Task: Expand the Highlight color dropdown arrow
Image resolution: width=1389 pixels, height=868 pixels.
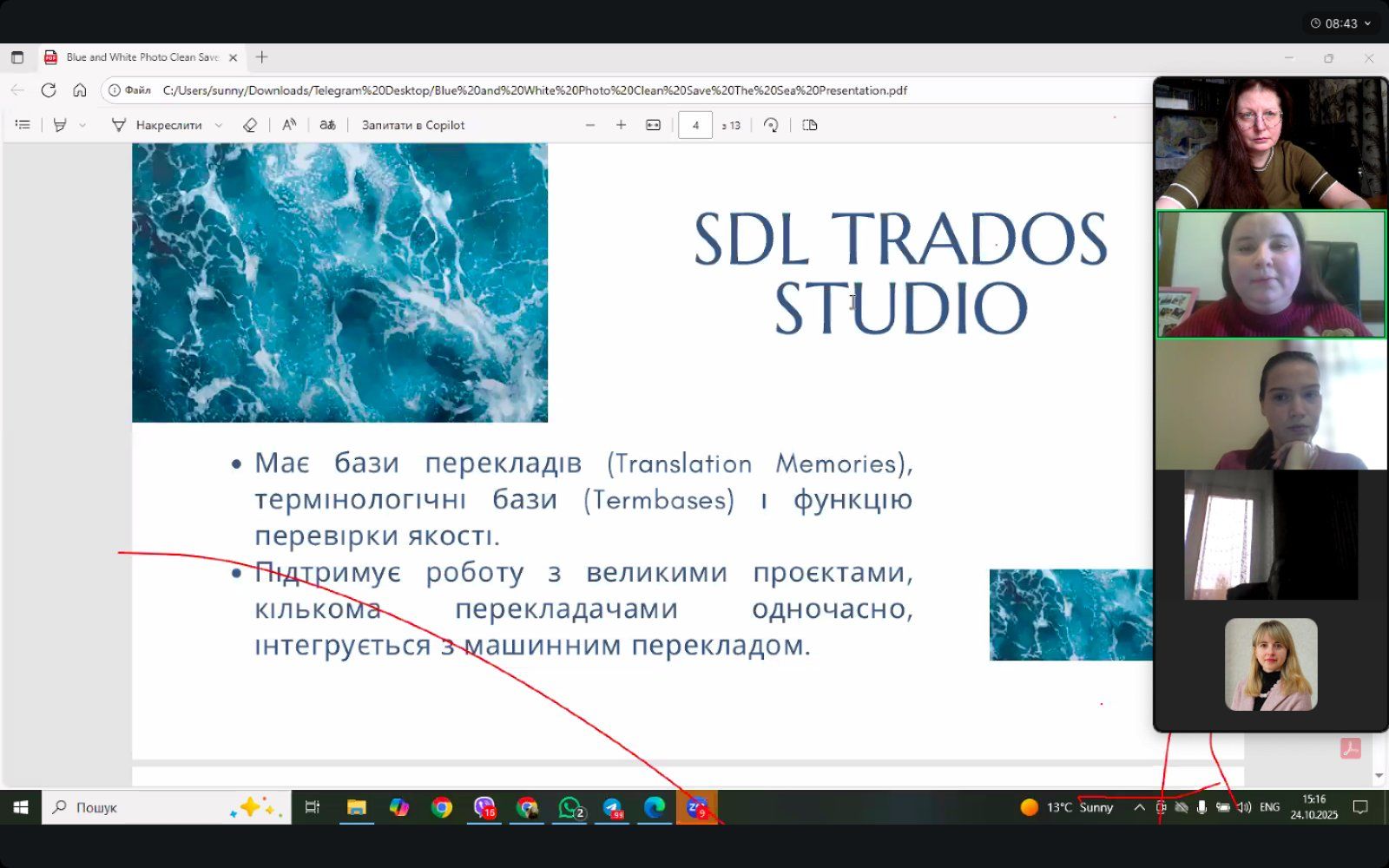Action: coord(82,125)
